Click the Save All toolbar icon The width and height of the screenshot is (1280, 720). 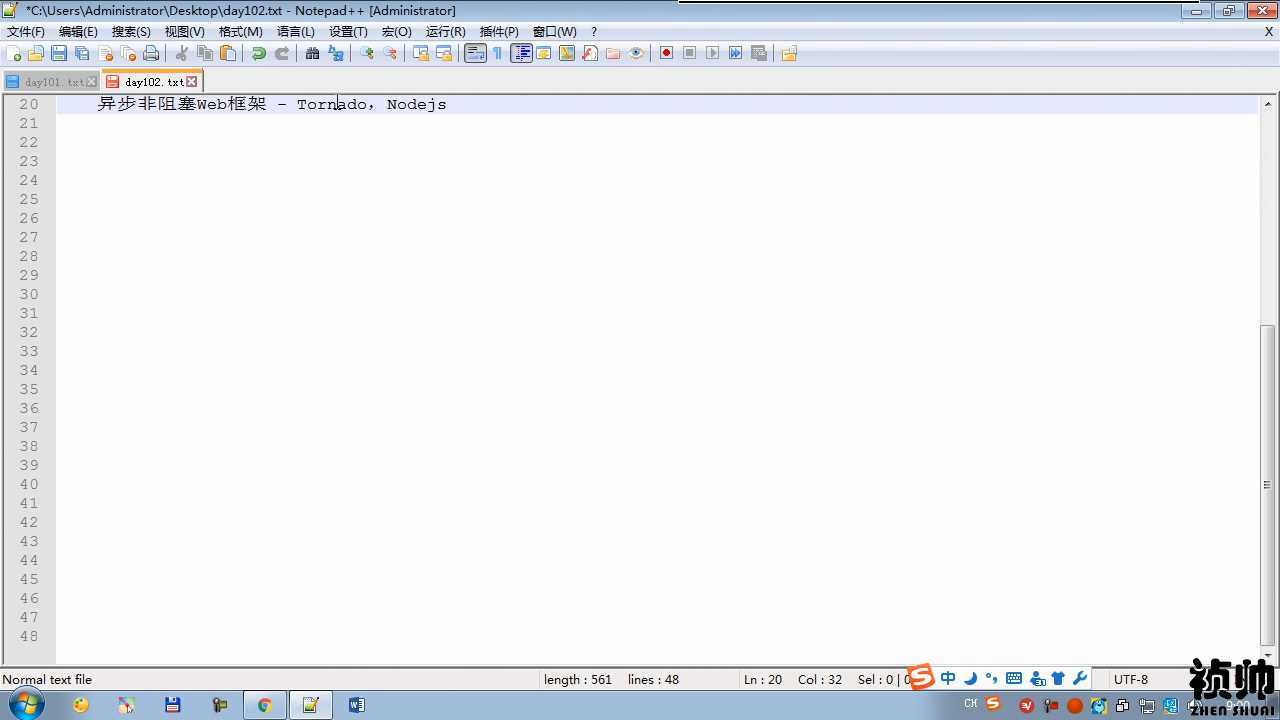pyautogui.click(x=82, y=53)
